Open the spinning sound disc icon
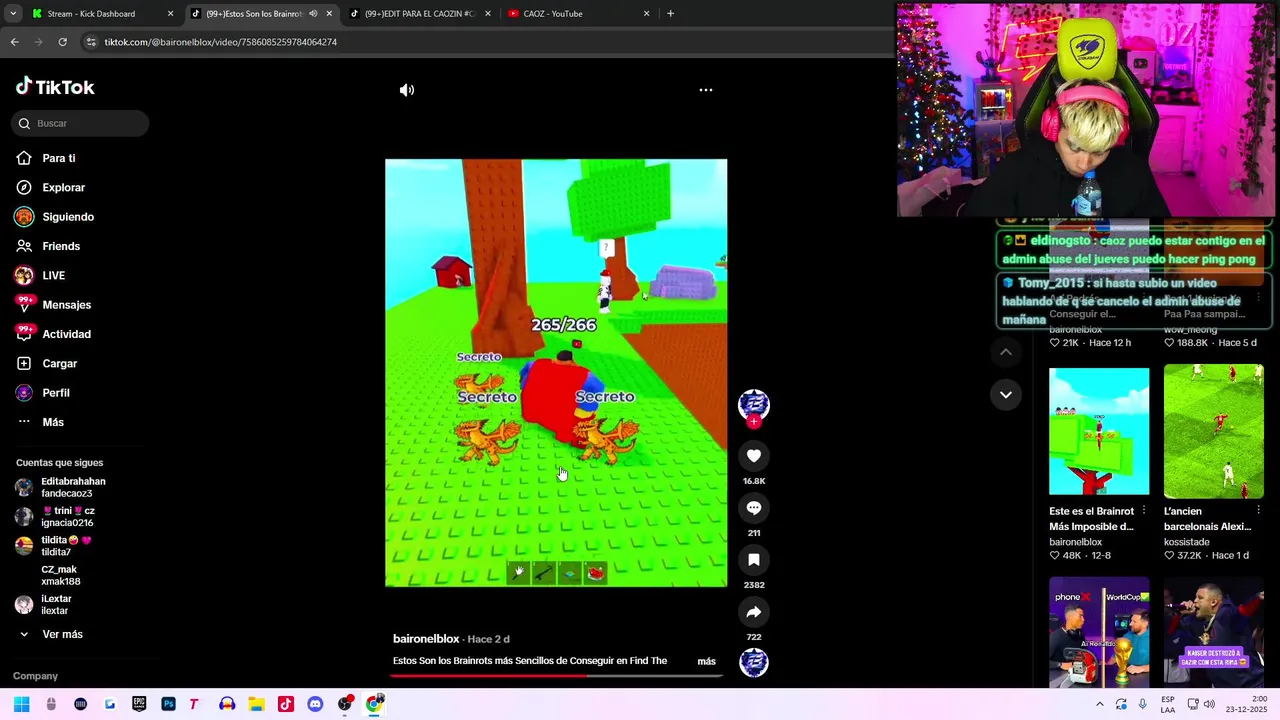1280x720 pixels. pos(754,662)
